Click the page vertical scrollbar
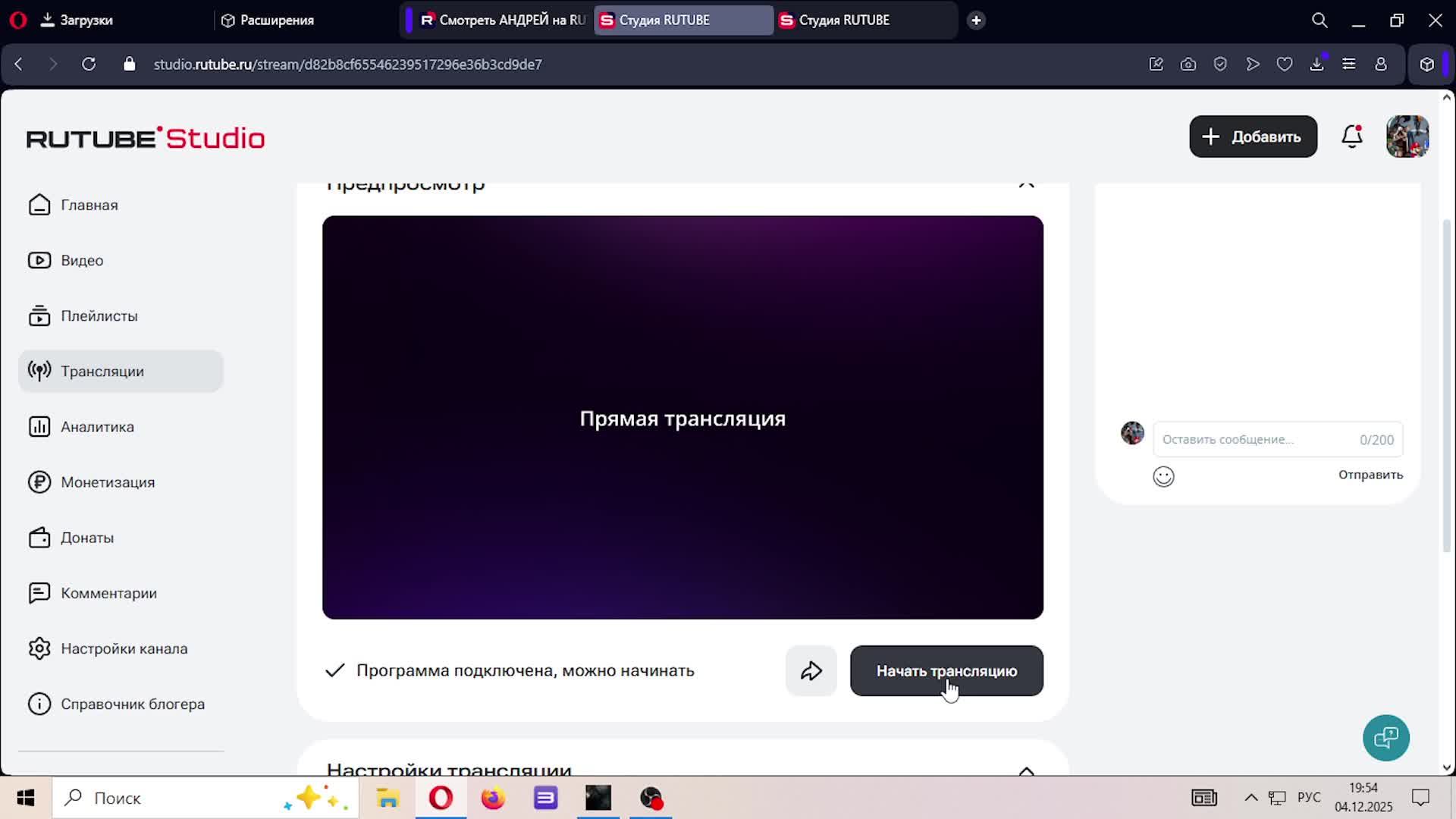Image resolution: width=1456 pixels, height=819 pixels. click(1446, 387)
